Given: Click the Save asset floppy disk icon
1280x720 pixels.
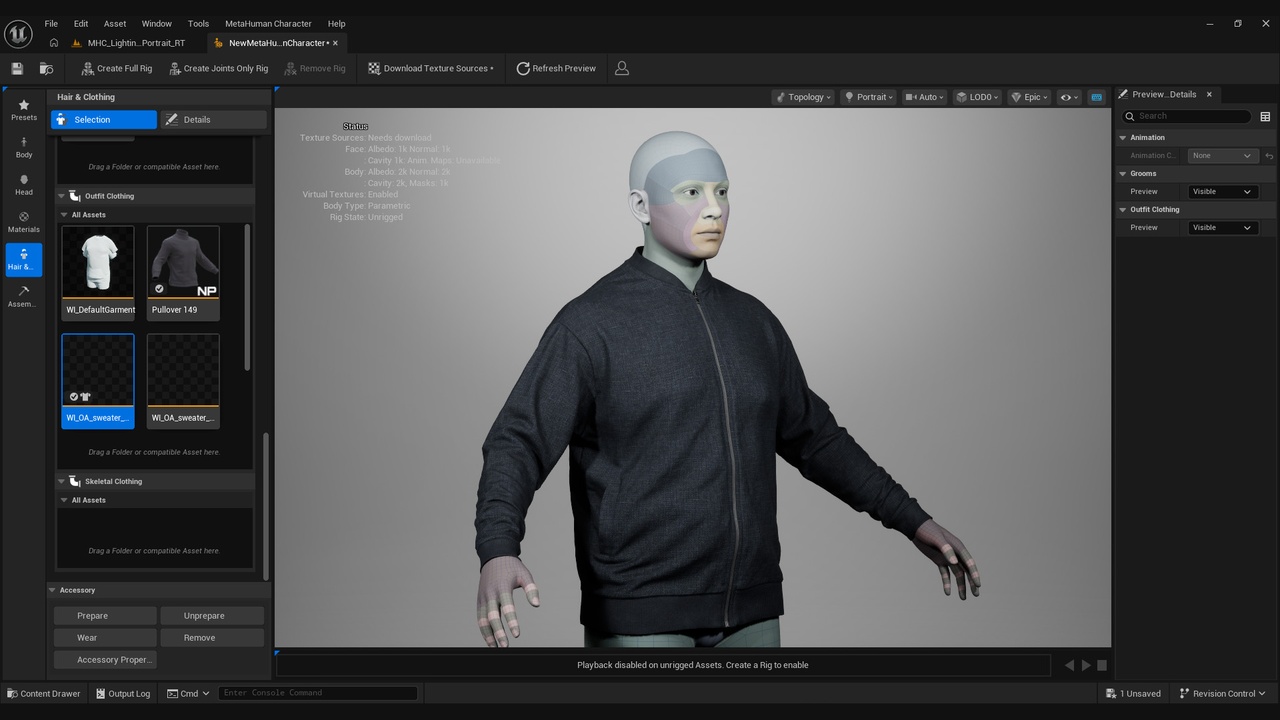Looking at the screenshot, I should coord(17,69).
